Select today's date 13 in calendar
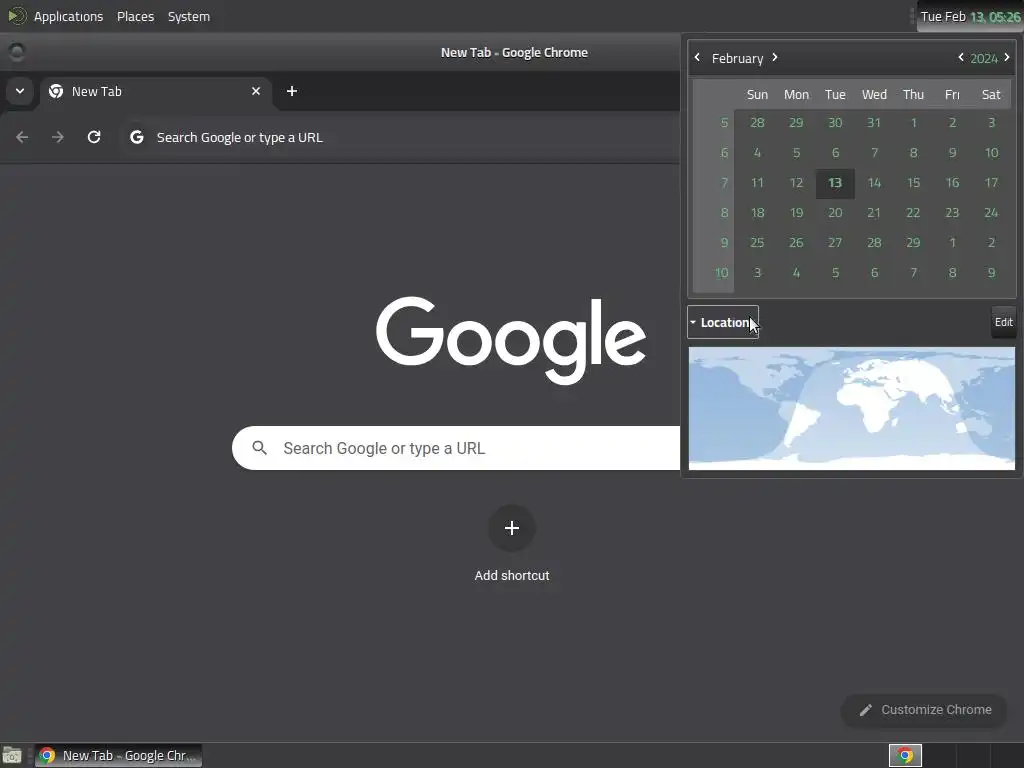This screenshot has width=1024, height=768. pyautogui.click(x=835, y=183)
